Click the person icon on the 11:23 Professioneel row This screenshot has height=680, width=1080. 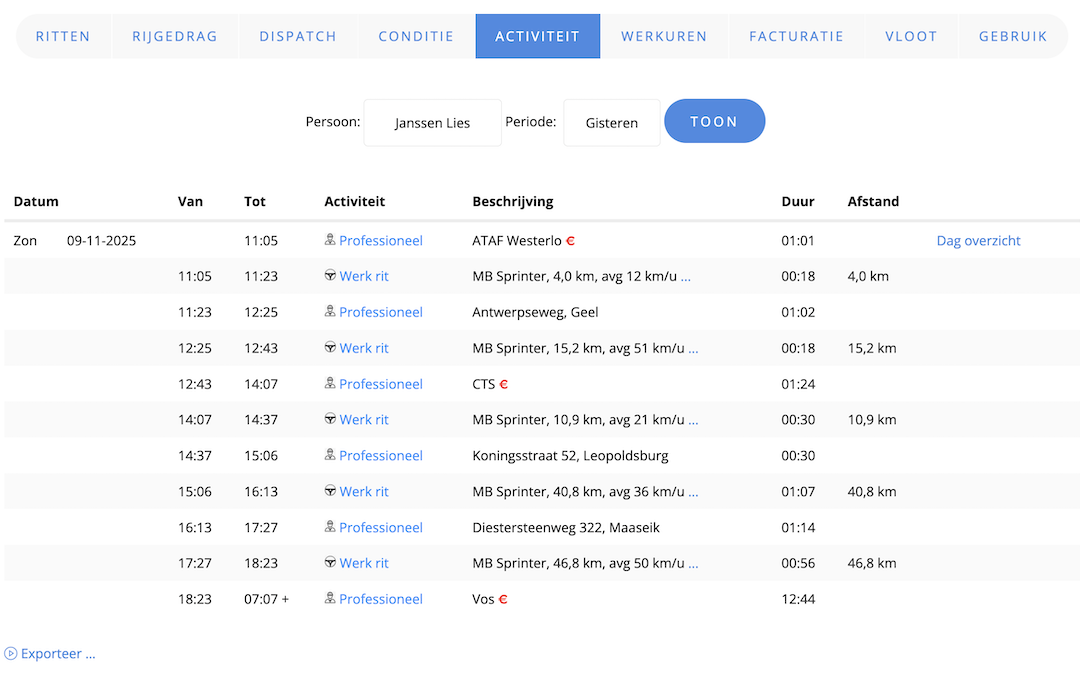pyautogui.click(x=330, y=312)
